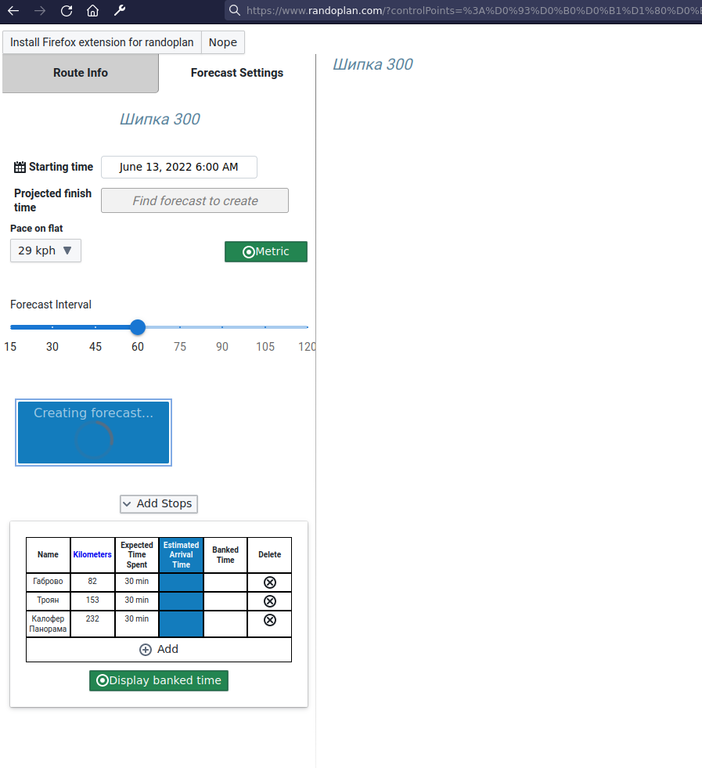
Task: Set Forecast Interval slider to 90
Action: click(x=222, y=327)
